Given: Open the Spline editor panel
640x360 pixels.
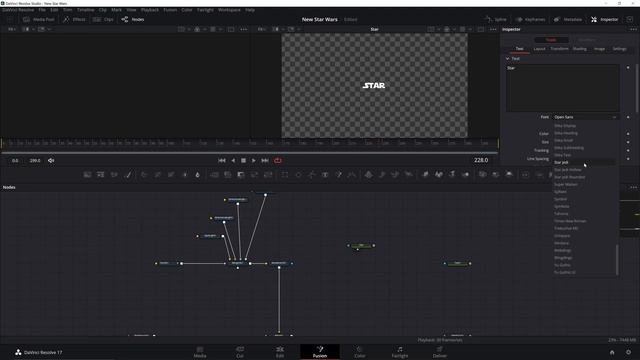Looking at the screenshot, I should [x=496, y=19].
